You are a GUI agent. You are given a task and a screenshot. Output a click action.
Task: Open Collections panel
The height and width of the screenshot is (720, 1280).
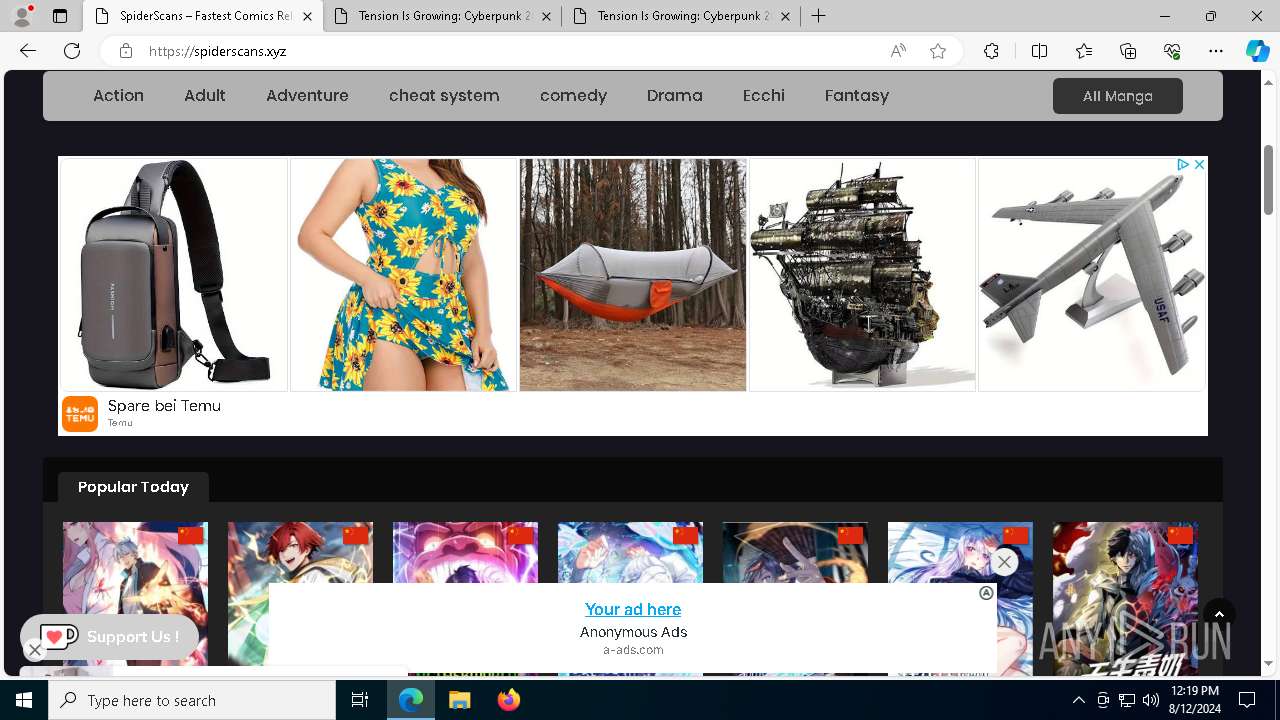(x=1128, y=51)
